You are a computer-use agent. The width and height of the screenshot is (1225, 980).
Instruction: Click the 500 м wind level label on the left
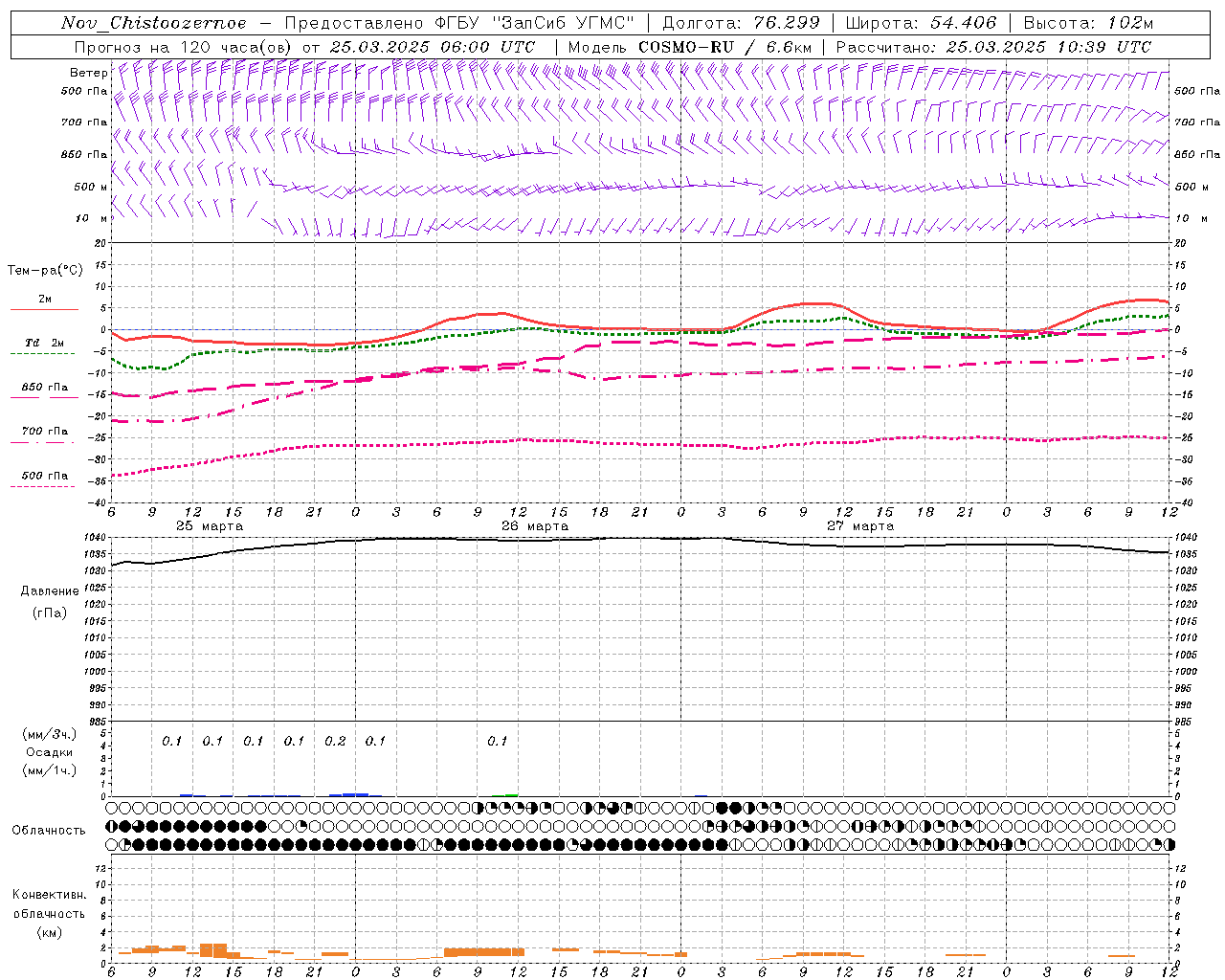pos(91,187)
